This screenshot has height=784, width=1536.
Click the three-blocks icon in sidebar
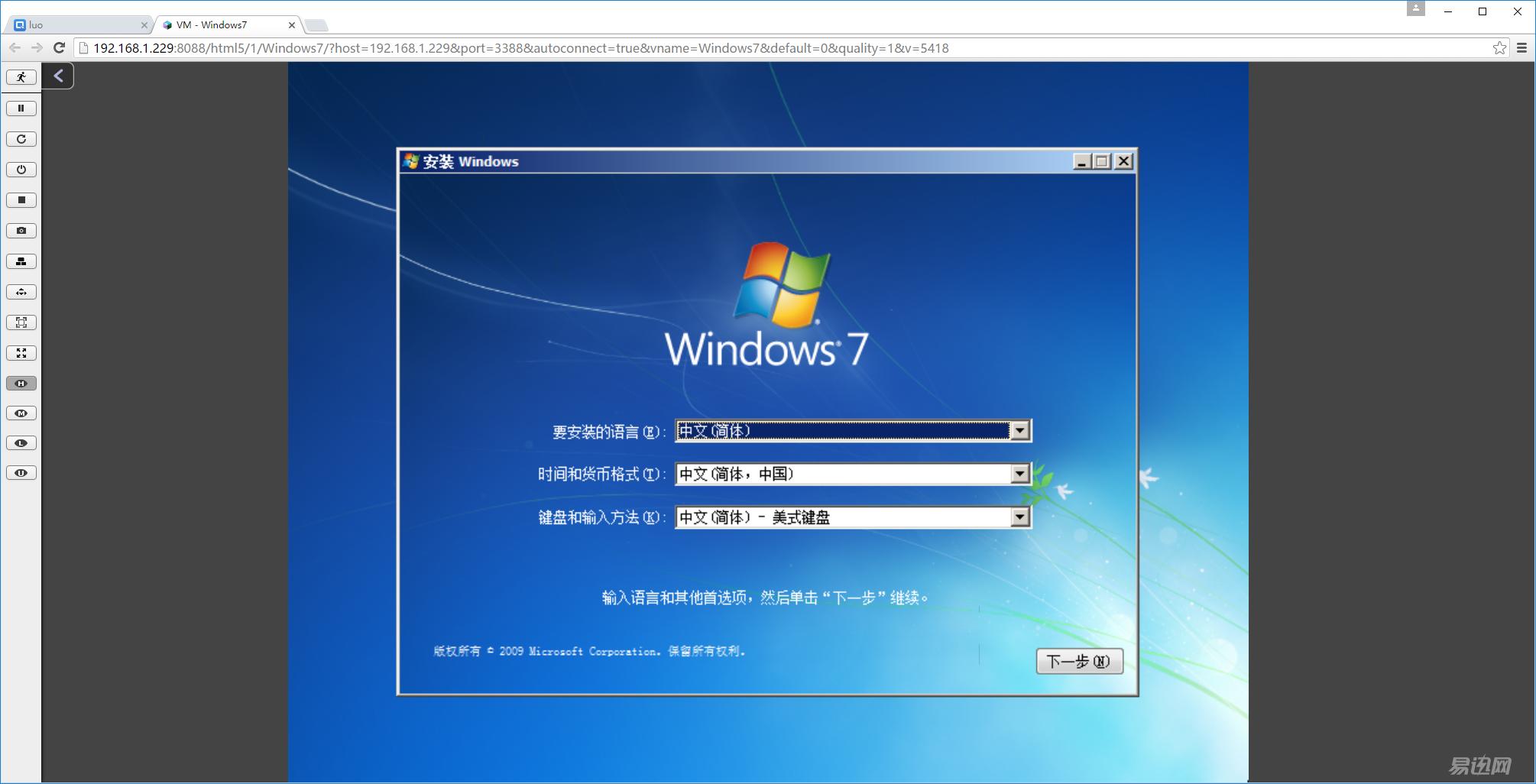click(21, 261)
